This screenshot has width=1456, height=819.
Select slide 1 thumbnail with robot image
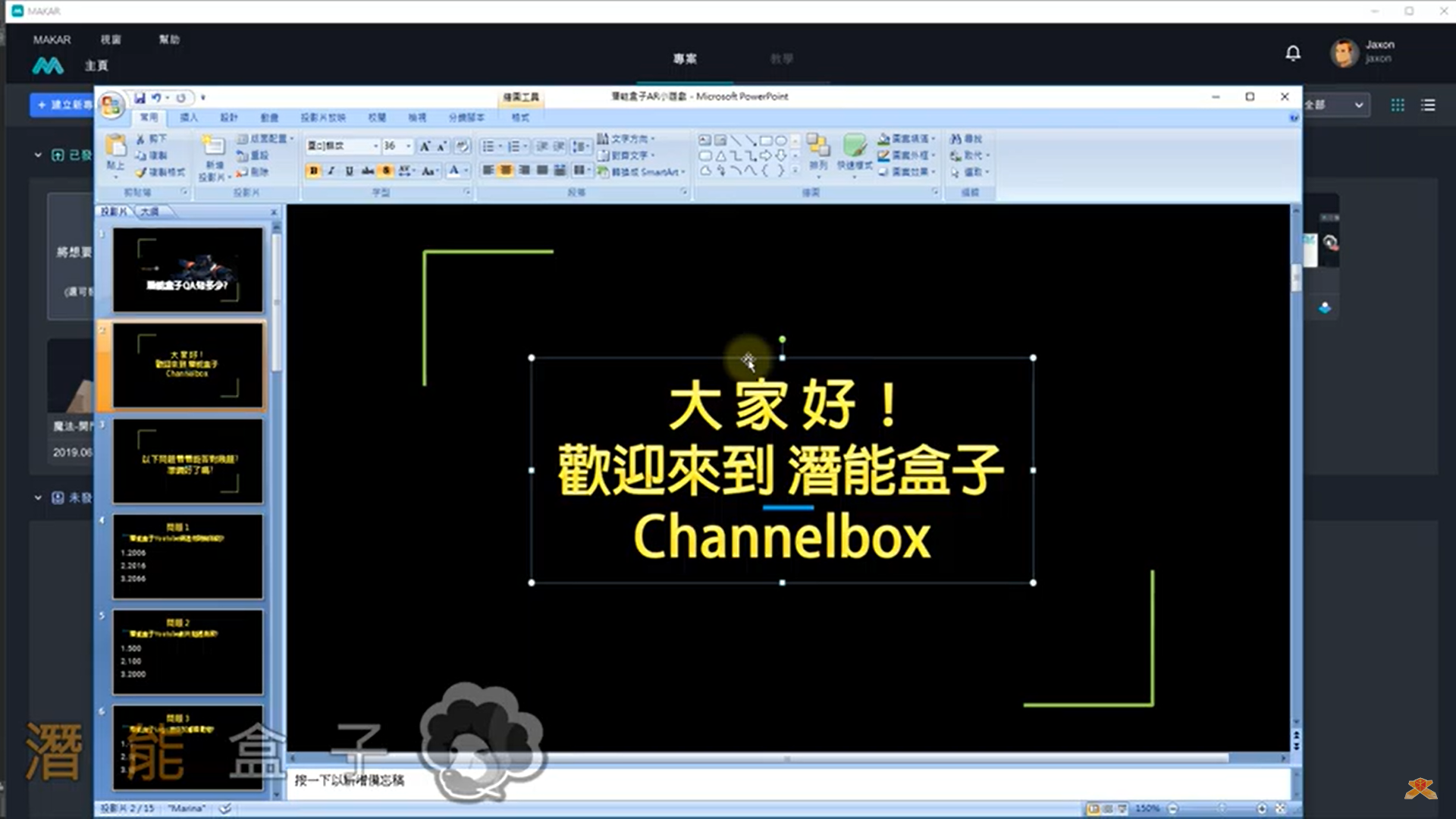188,271
